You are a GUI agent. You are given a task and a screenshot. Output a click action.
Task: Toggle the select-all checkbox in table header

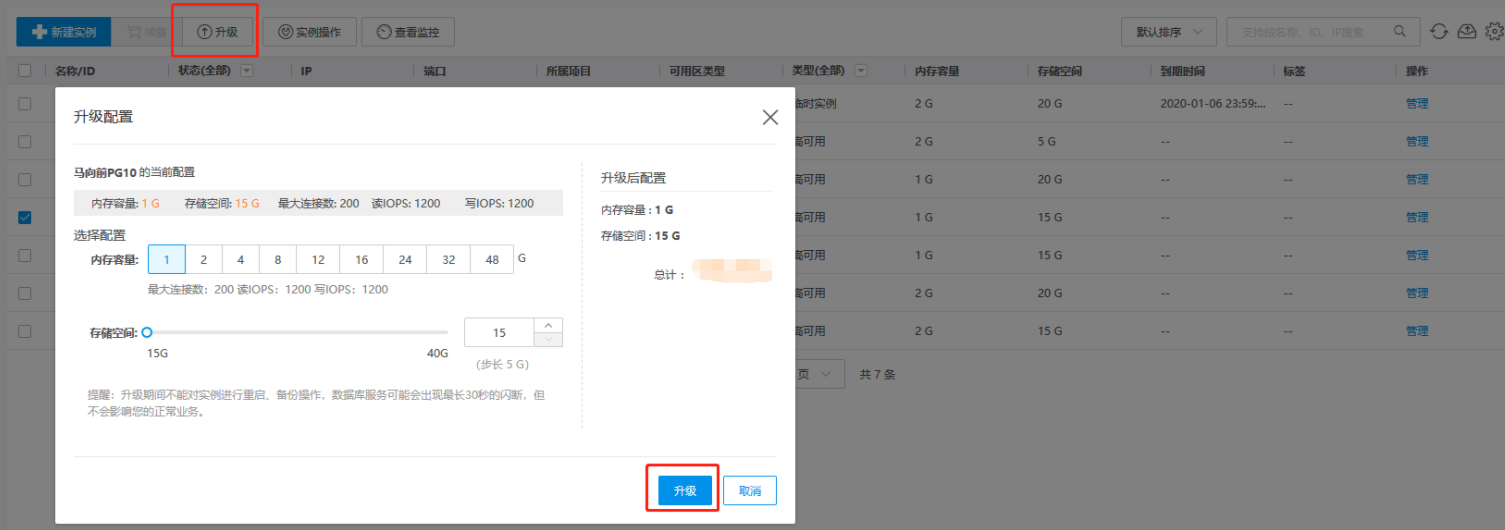point(25,71)
